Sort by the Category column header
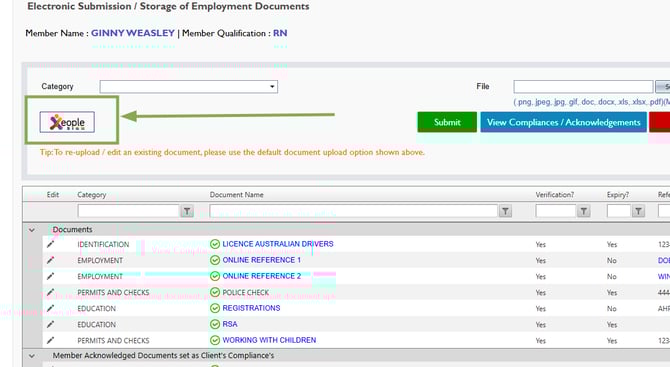 click(x=91, y=195)
